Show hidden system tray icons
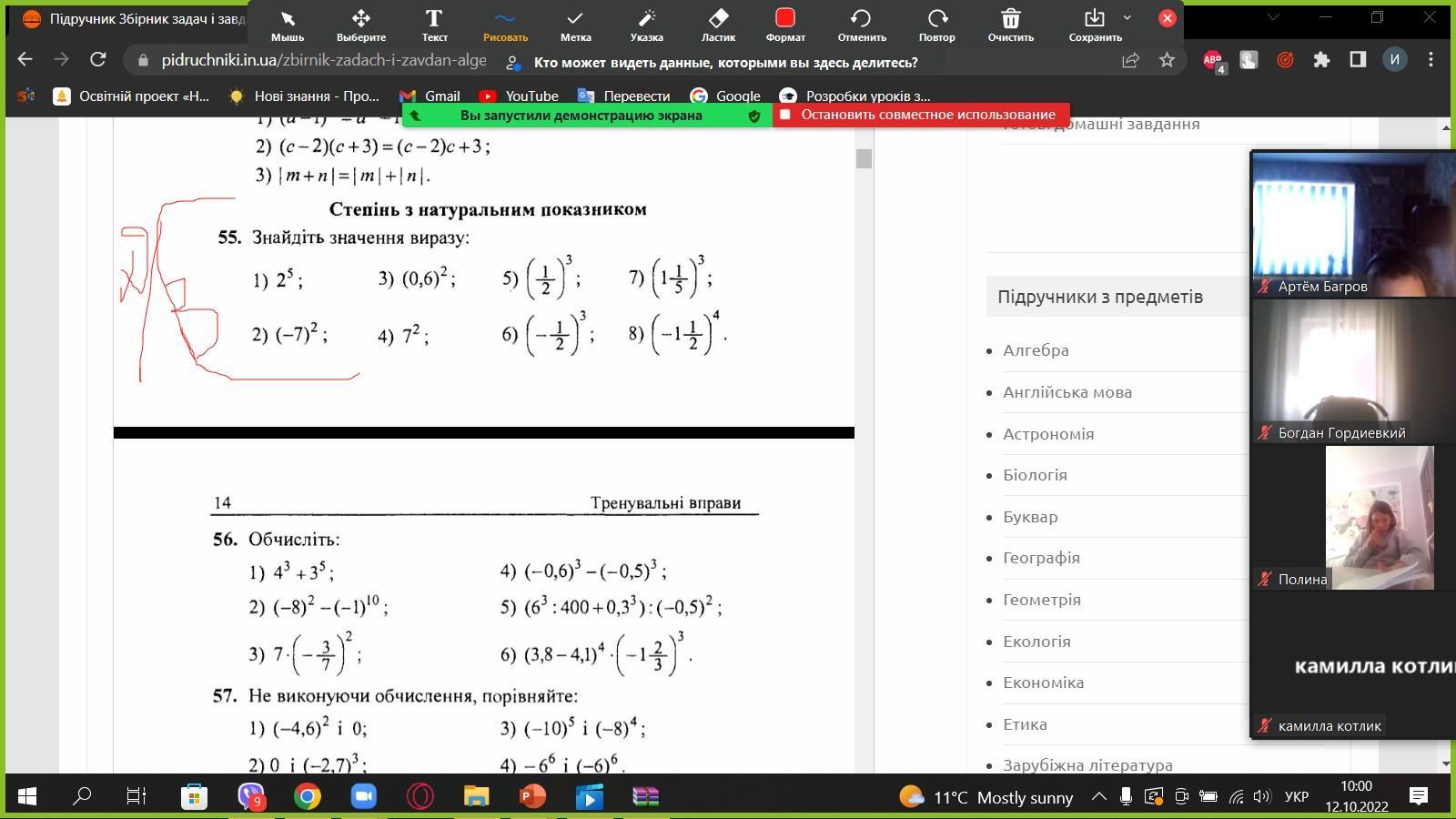 click(1098, 797)
